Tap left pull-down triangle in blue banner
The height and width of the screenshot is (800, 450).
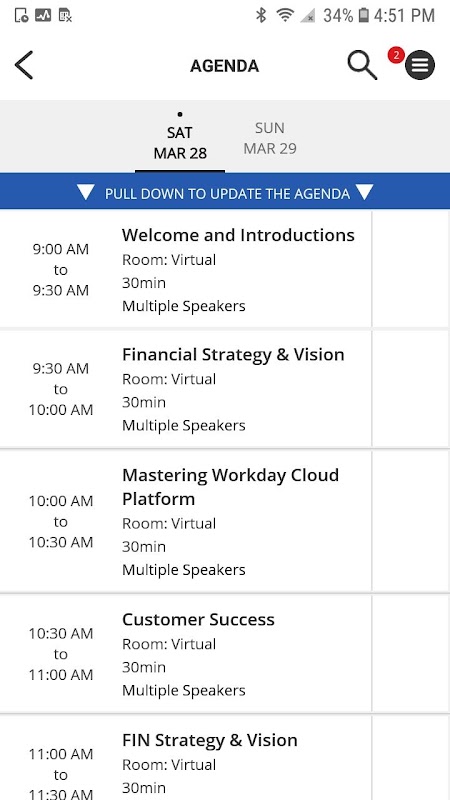86,192
